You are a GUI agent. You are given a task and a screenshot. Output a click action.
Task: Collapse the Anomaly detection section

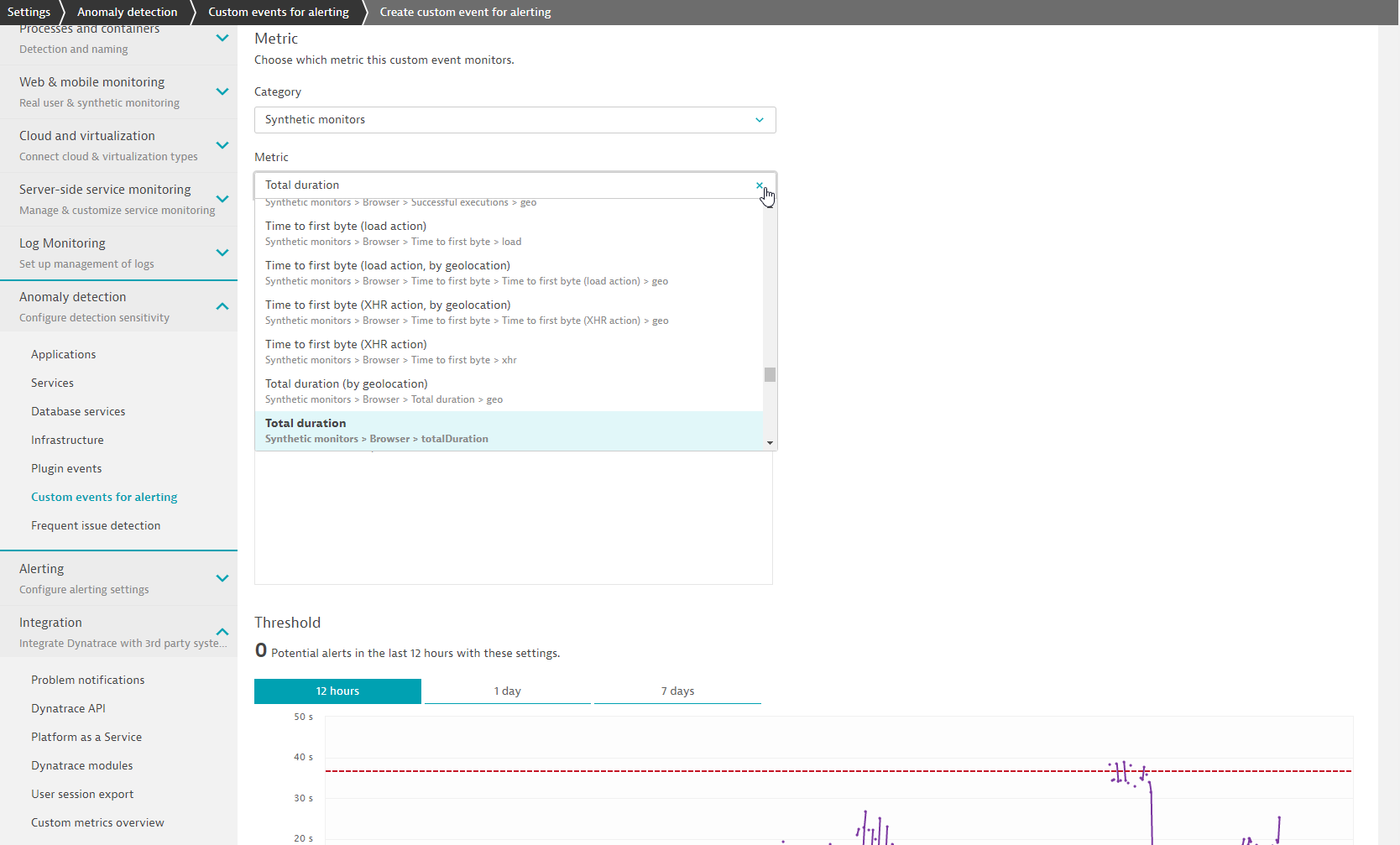(x=222, y=306)
